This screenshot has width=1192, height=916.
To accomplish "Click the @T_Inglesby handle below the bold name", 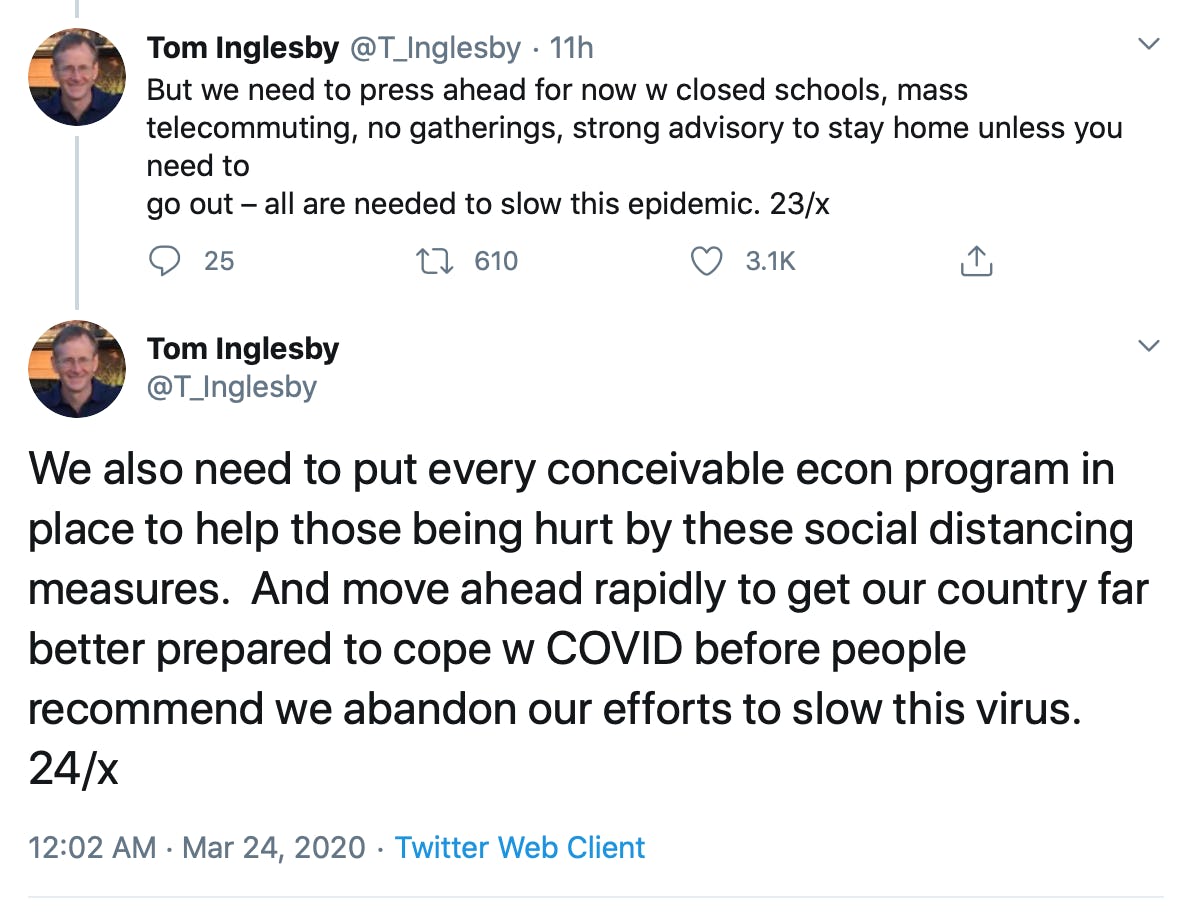I will click(232, 386).
